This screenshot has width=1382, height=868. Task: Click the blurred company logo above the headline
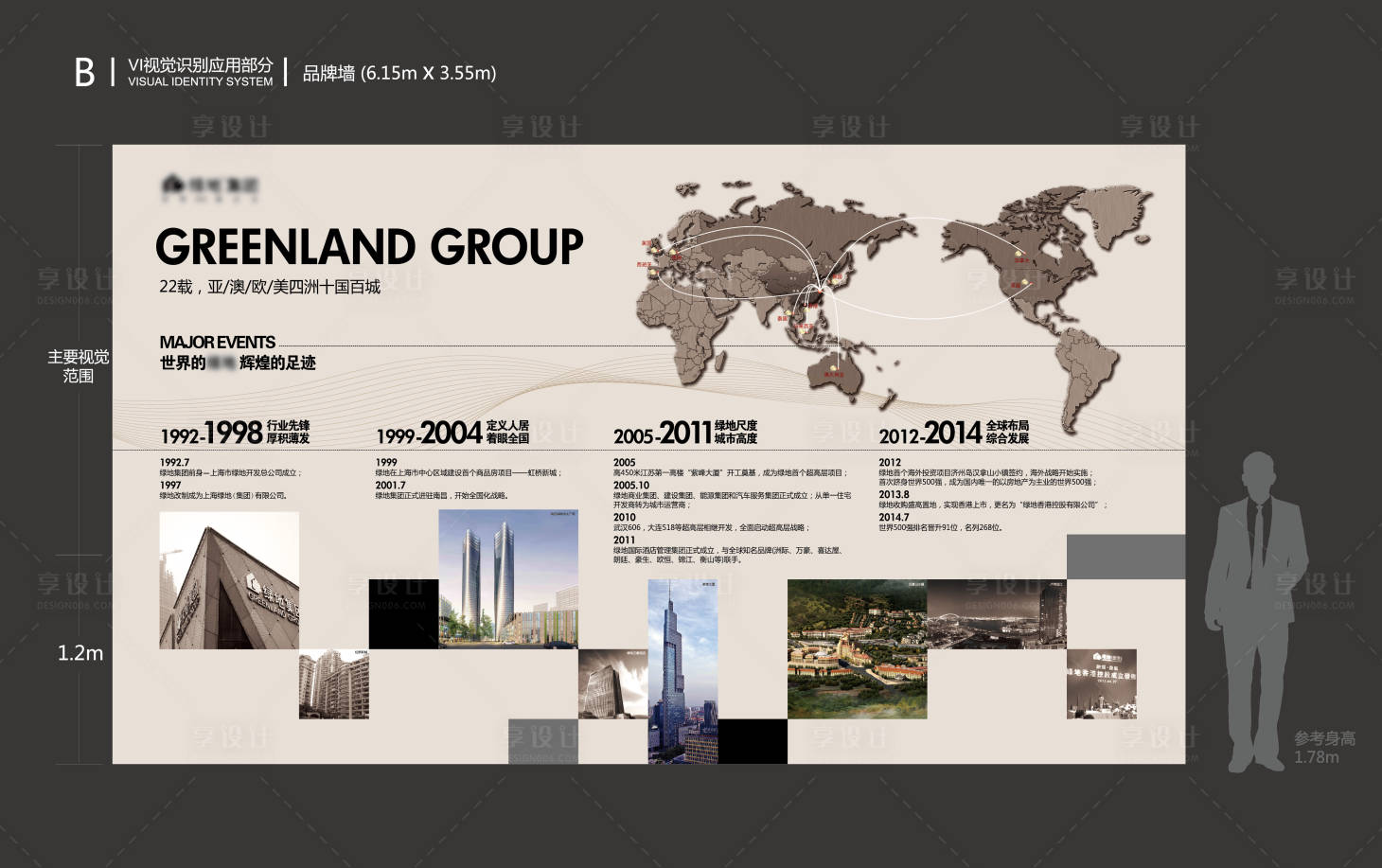tap(210, 187)
